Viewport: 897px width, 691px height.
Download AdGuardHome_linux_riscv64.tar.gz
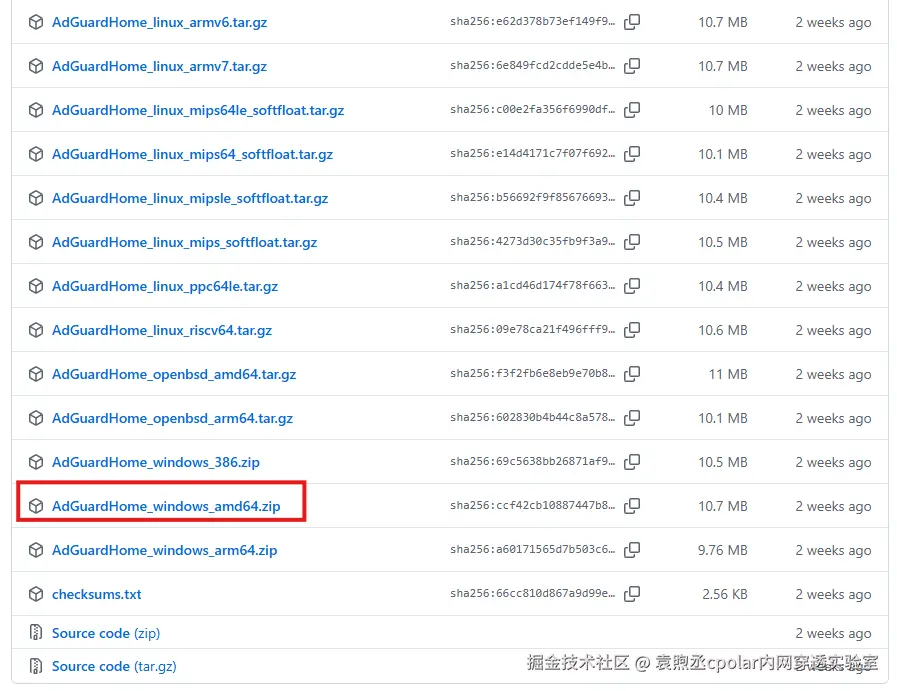[x=162, y=331]
